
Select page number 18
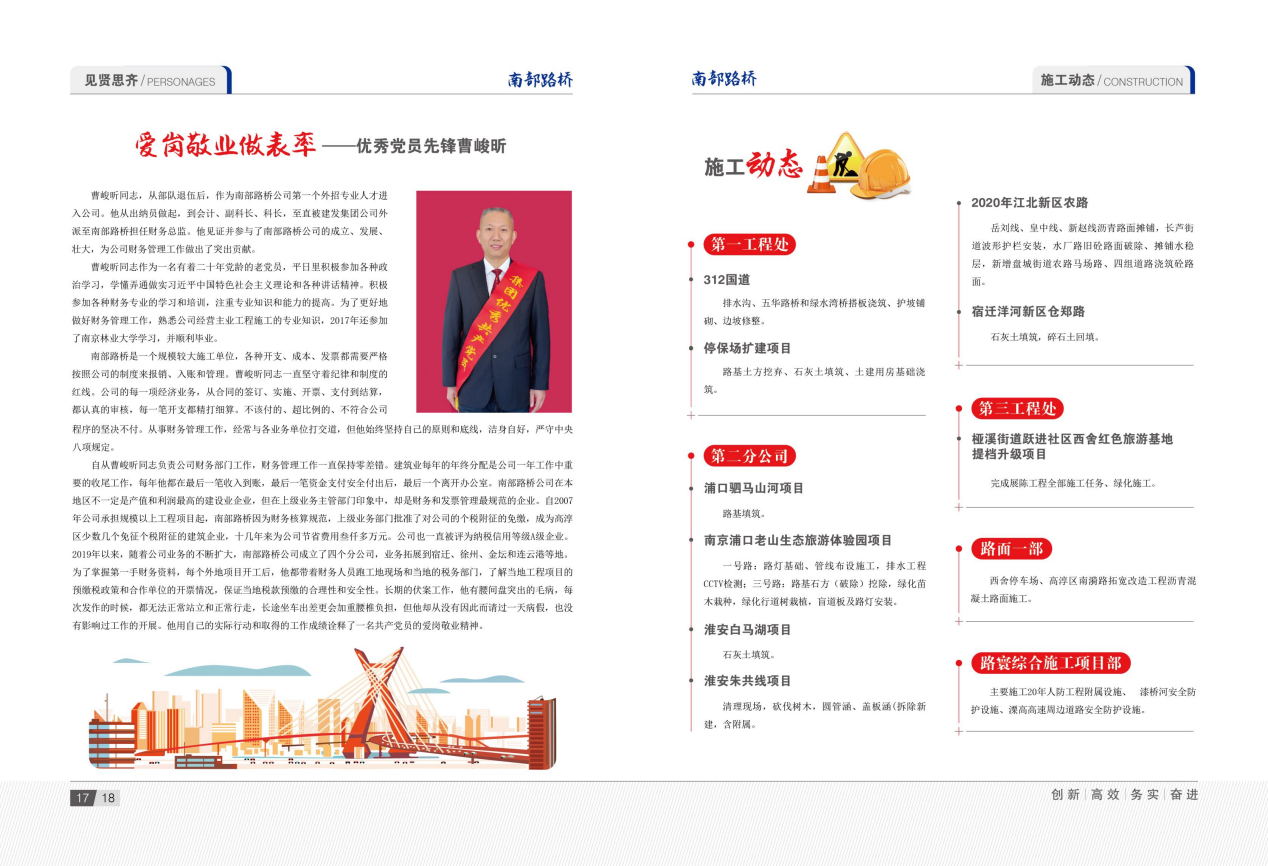coord(107,797)
